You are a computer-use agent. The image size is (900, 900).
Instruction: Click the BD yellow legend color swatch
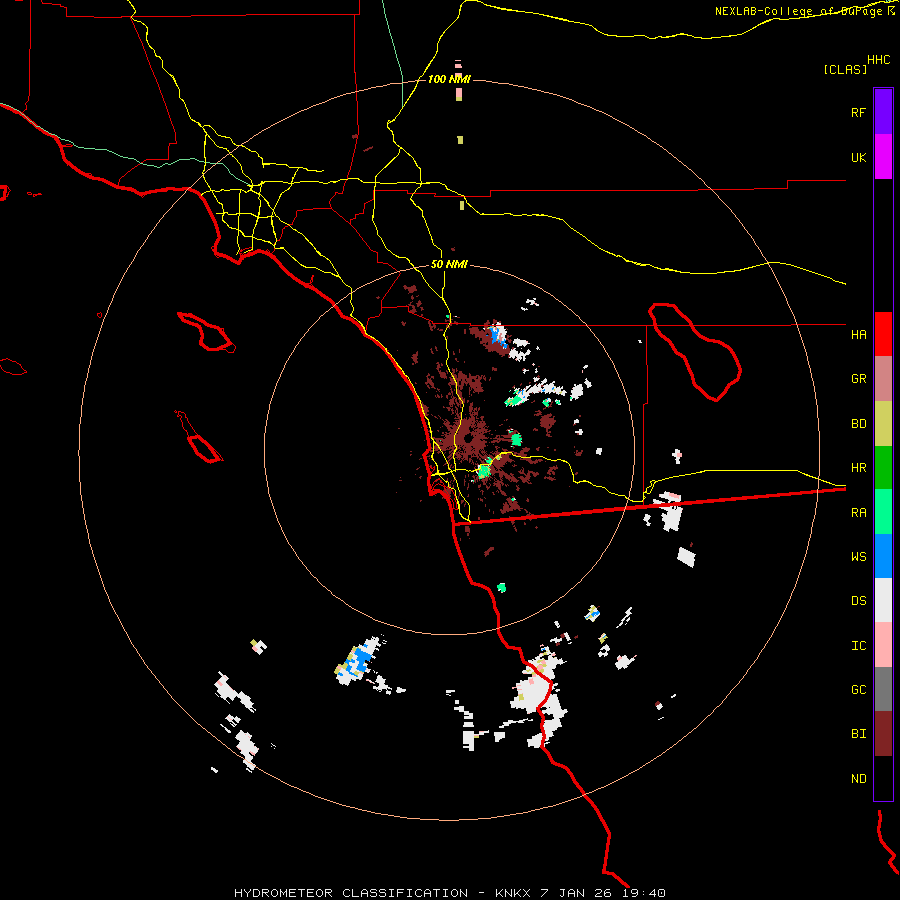[x=883, y=423]
